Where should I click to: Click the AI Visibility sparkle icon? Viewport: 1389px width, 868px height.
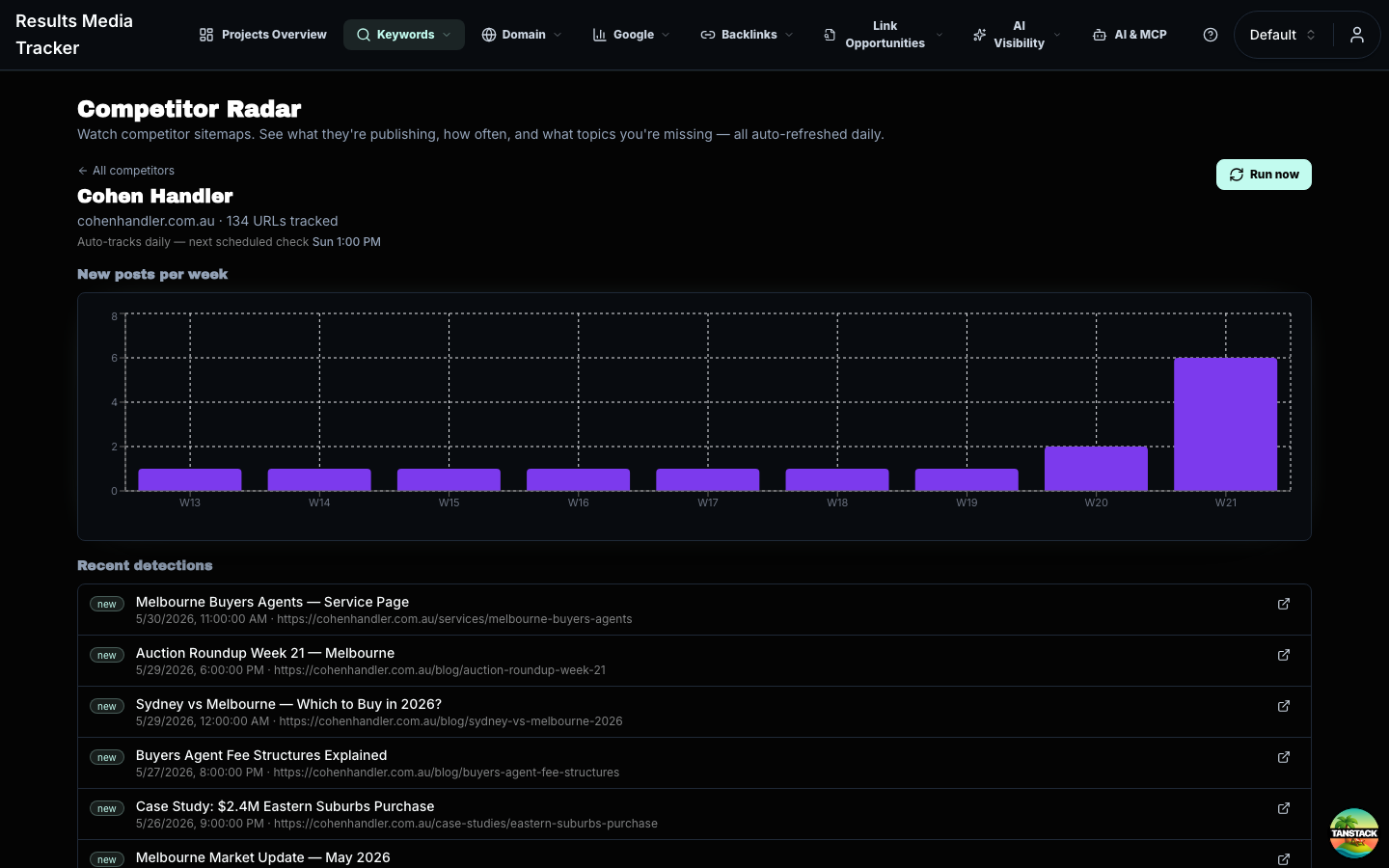coord(979,35)
